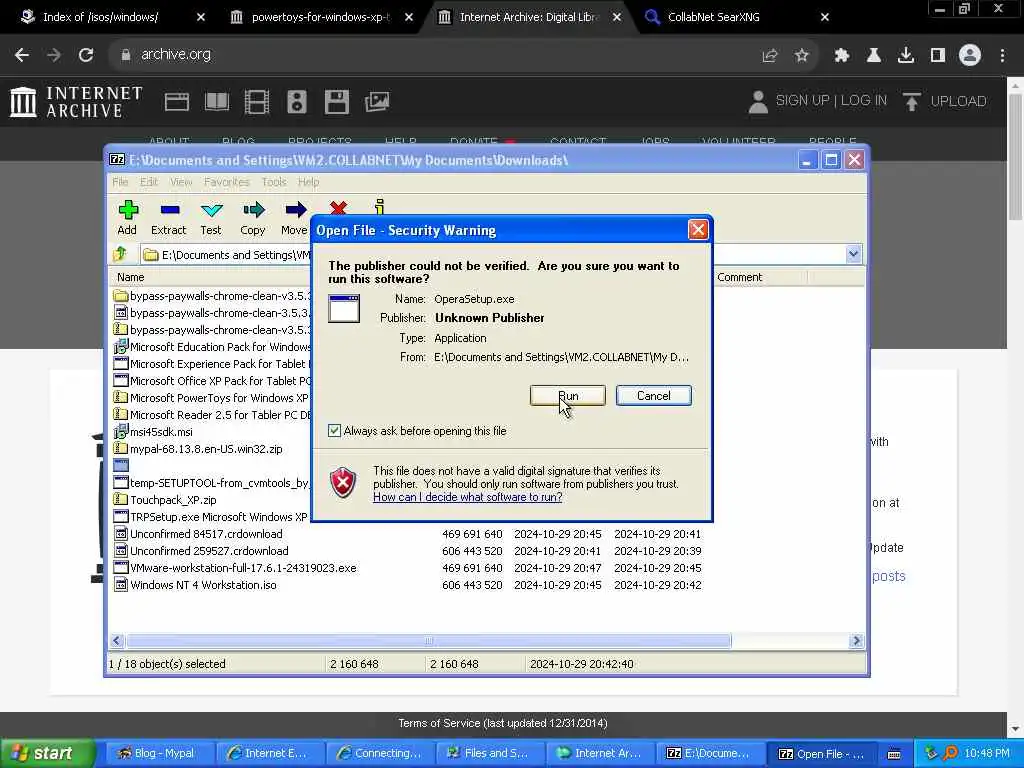Screen dimensions: 1024x768
Task: Click the Add tool in 7-Zip
Action: tap(127, 218)
